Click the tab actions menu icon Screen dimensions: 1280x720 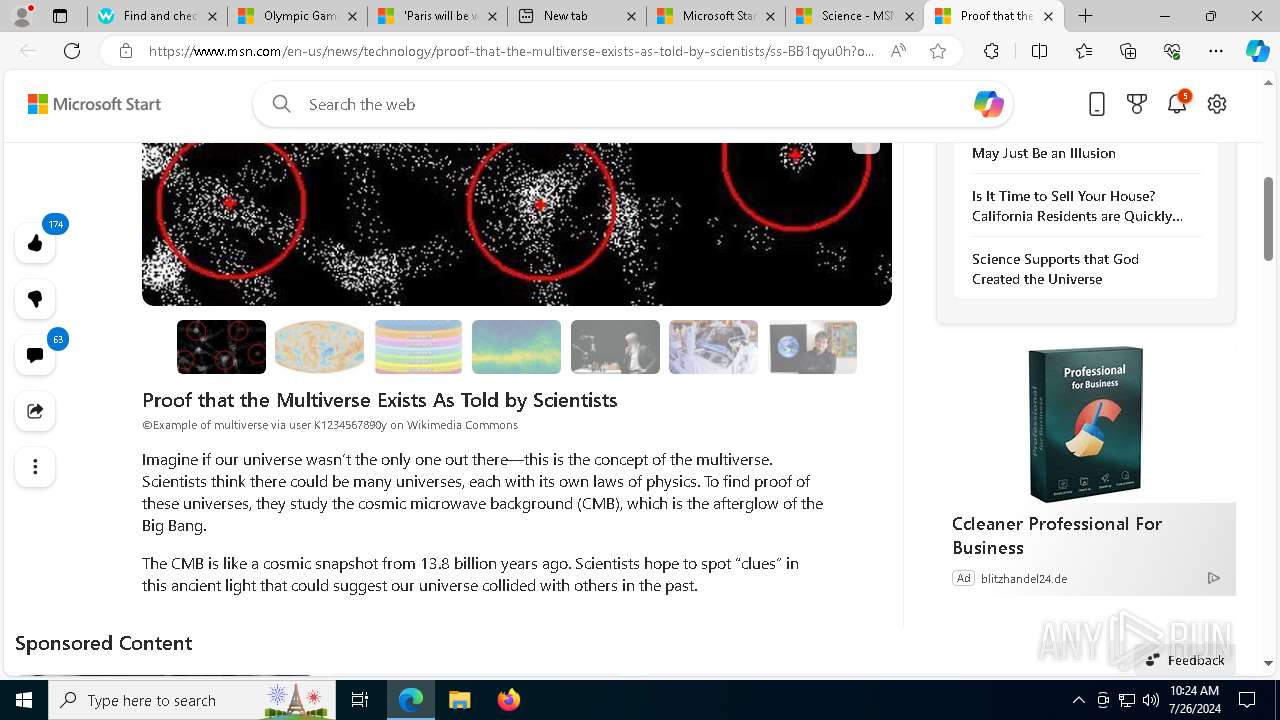pos(60,16)
